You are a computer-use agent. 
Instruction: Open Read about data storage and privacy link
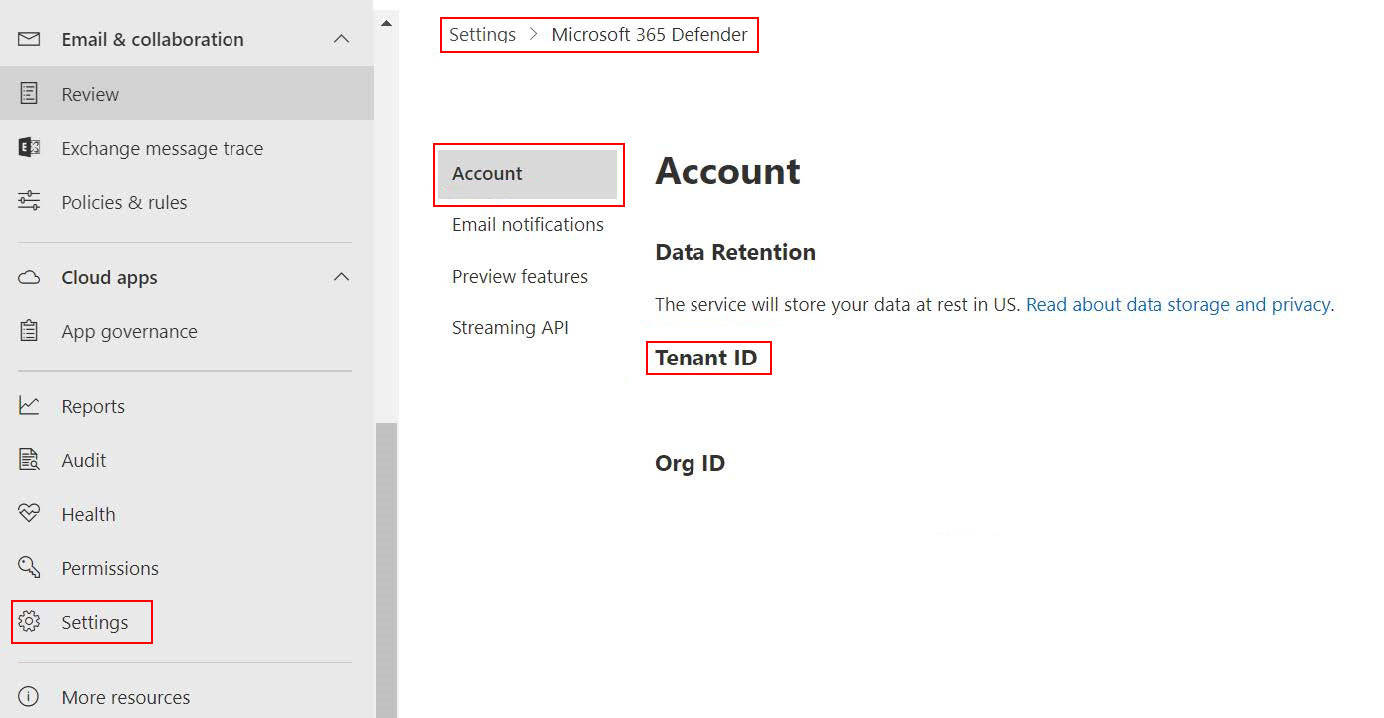[x=1178, y=305]
